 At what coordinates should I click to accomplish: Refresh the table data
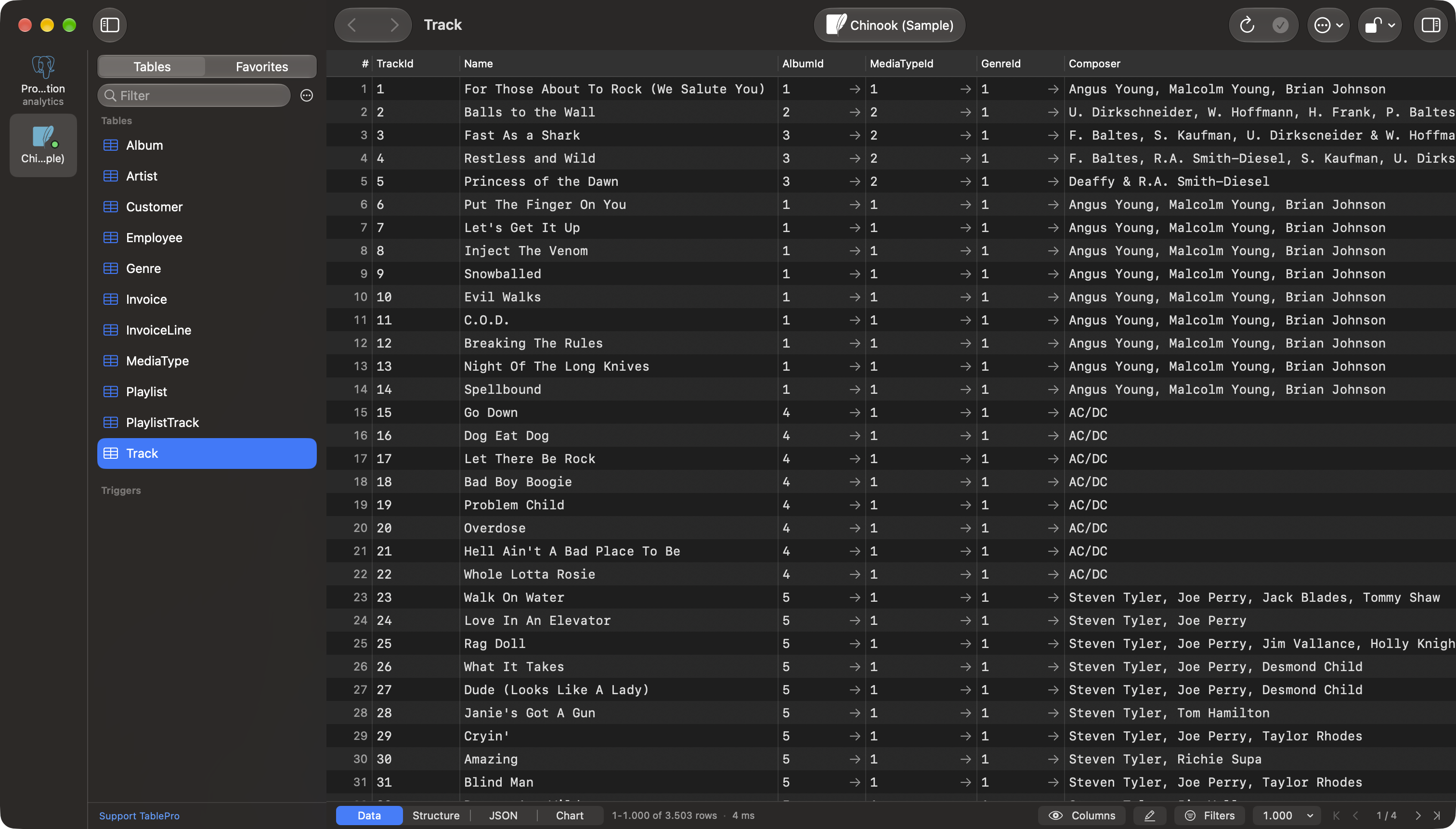1247,25
